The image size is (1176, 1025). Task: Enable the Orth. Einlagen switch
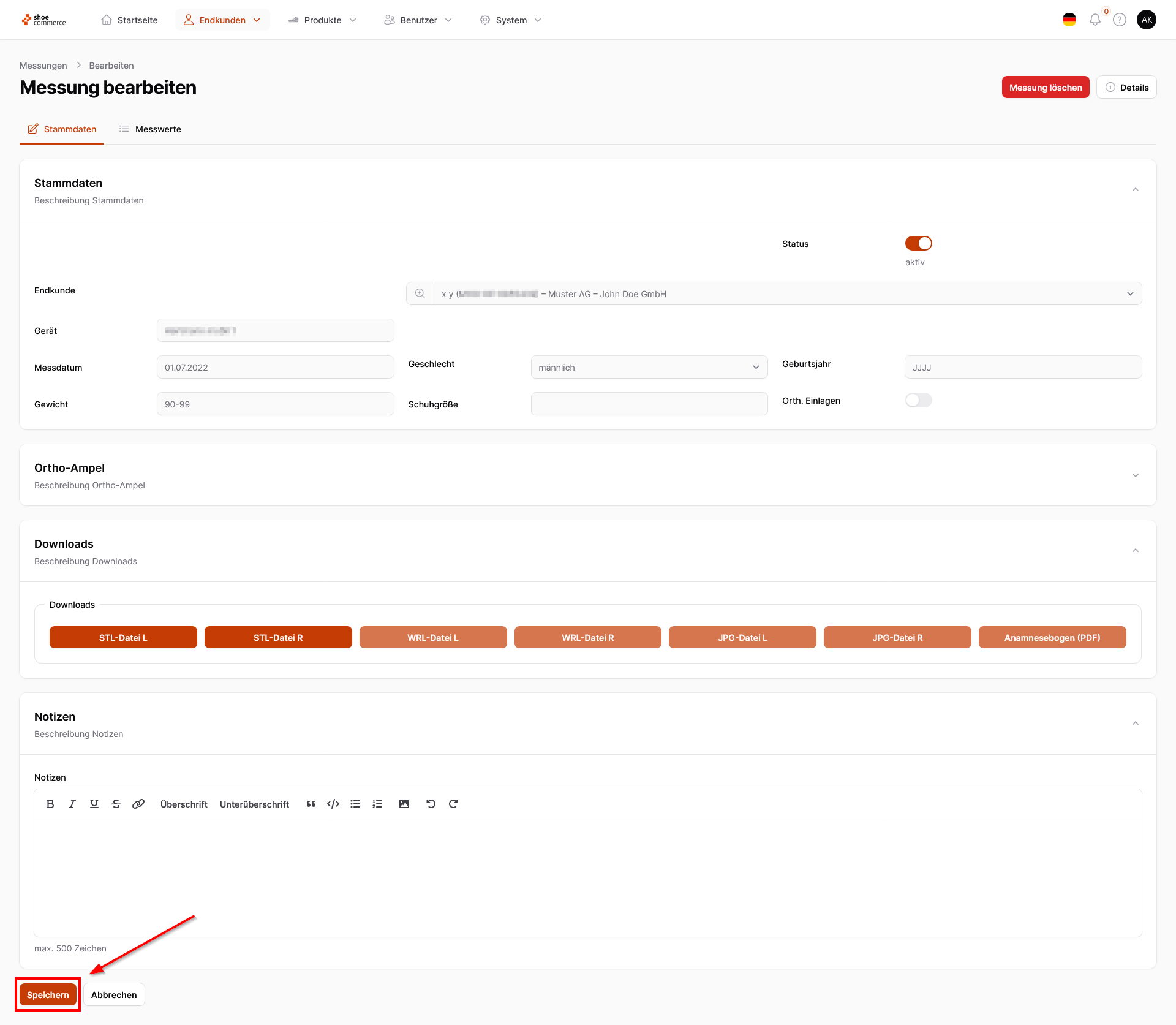pos(918,400)
